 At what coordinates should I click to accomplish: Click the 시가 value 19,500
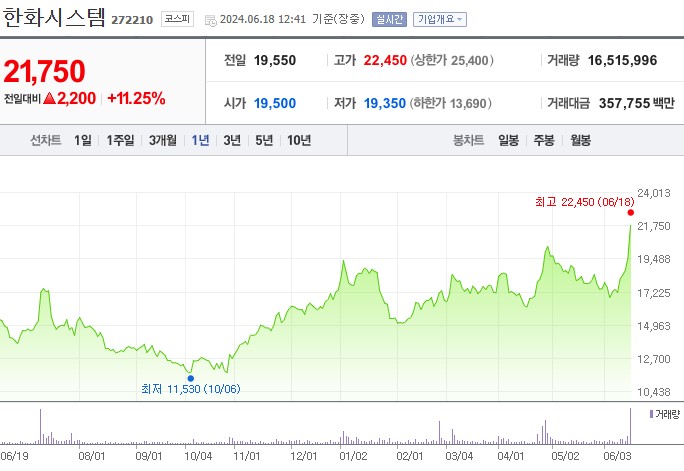click(x=275, y=103)
